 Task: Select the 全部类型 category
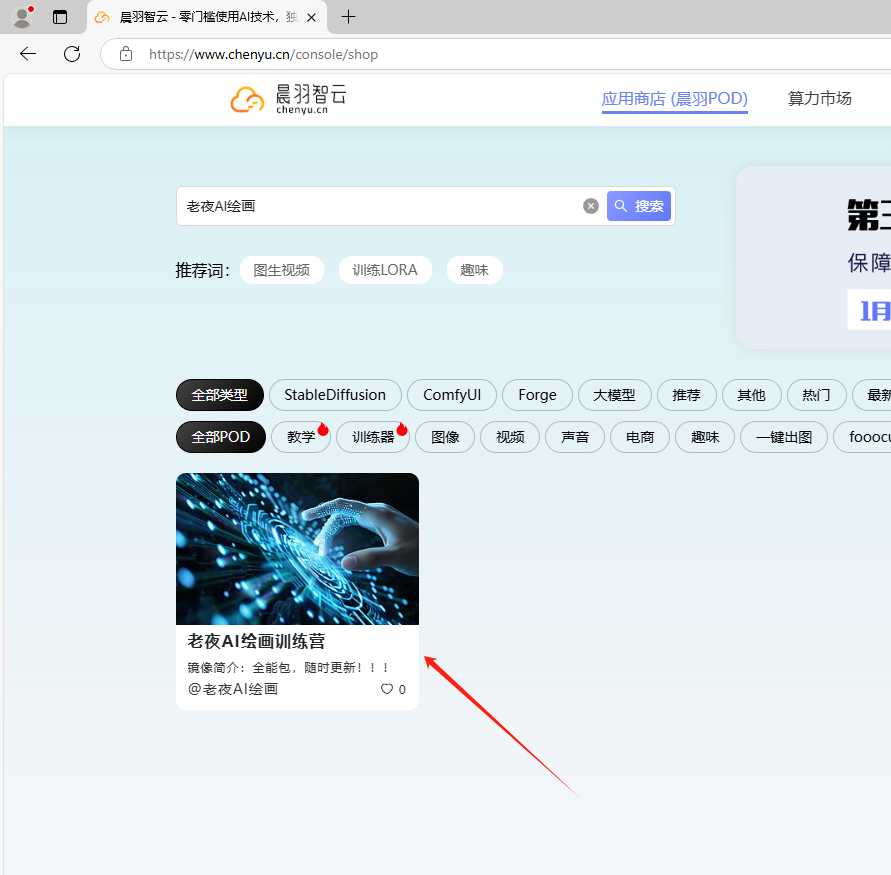pos(219,395)
